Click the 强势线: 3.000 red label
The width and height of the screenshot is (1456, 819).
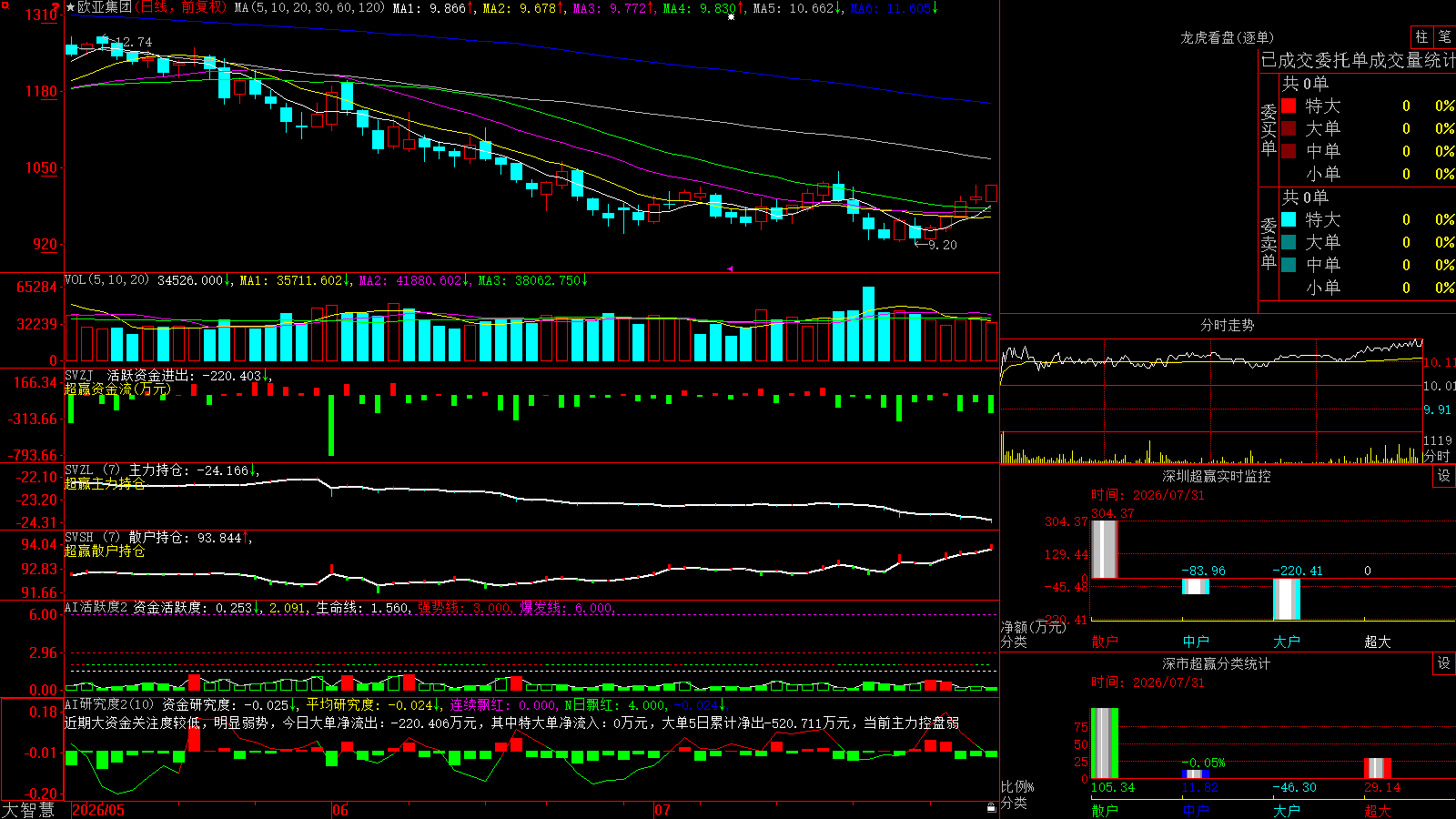point(464,608)
